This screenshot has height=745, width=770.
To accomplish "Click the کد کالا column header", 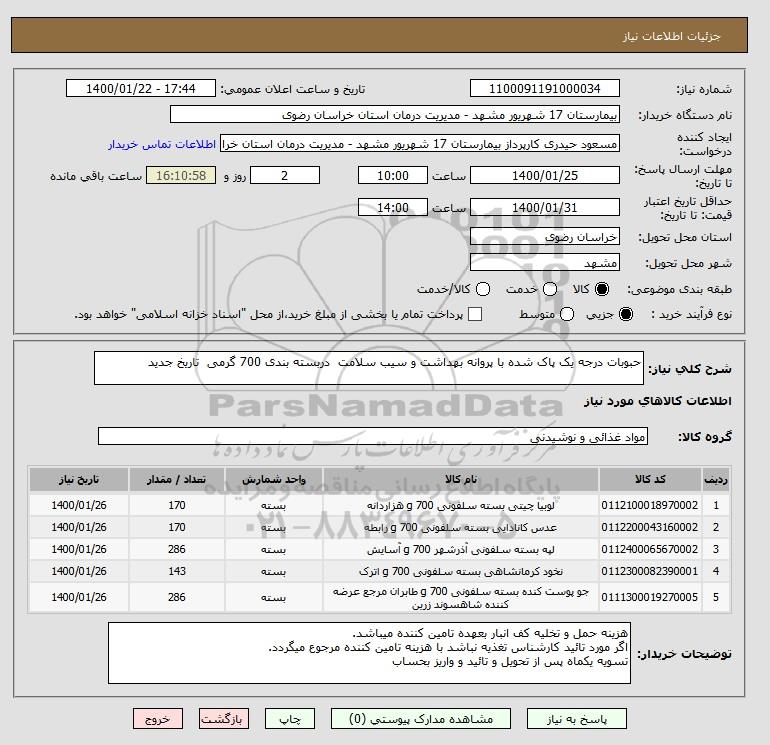I will [x=650, y=479].
